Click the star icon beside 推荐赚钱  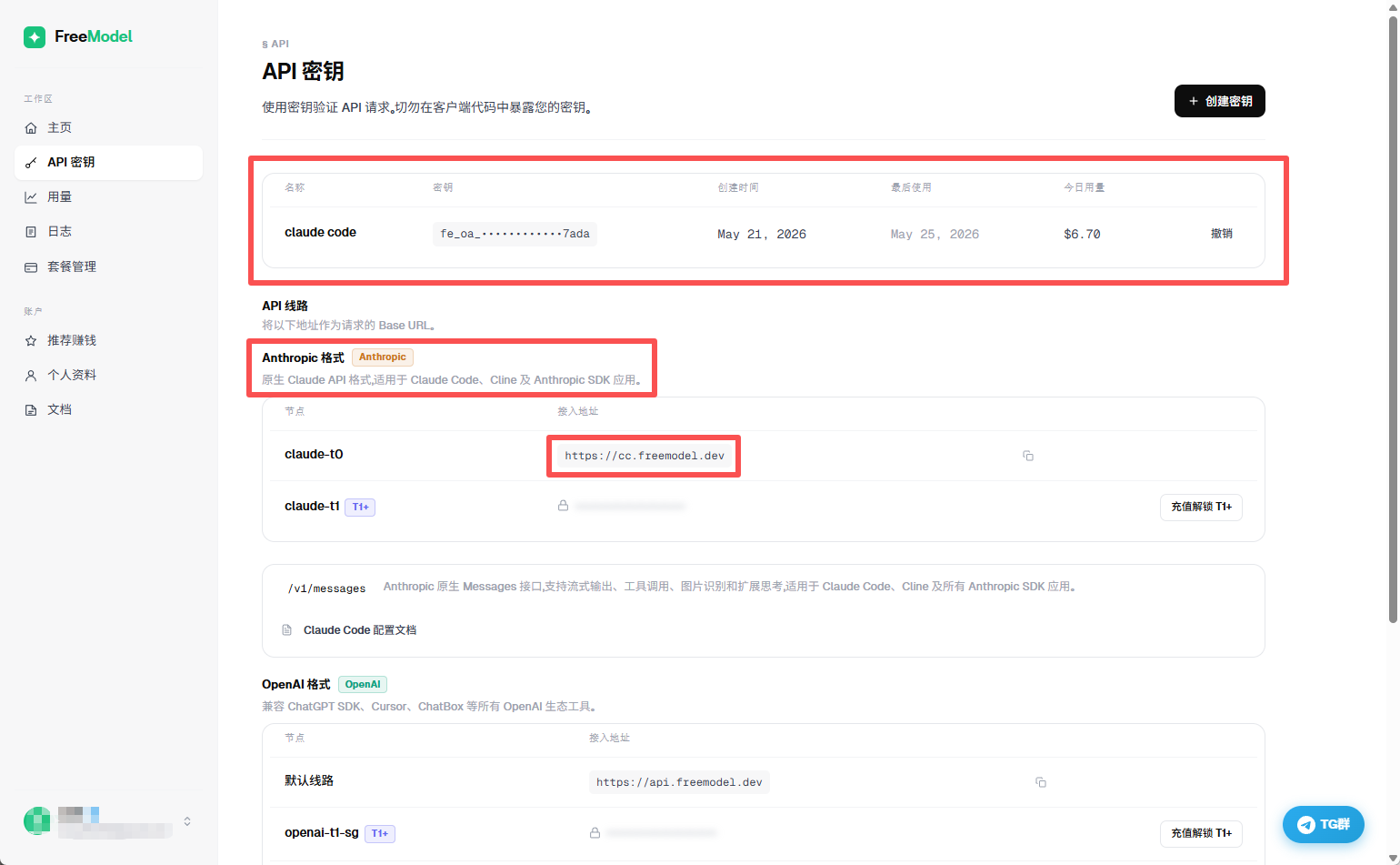tap(31, 341)
